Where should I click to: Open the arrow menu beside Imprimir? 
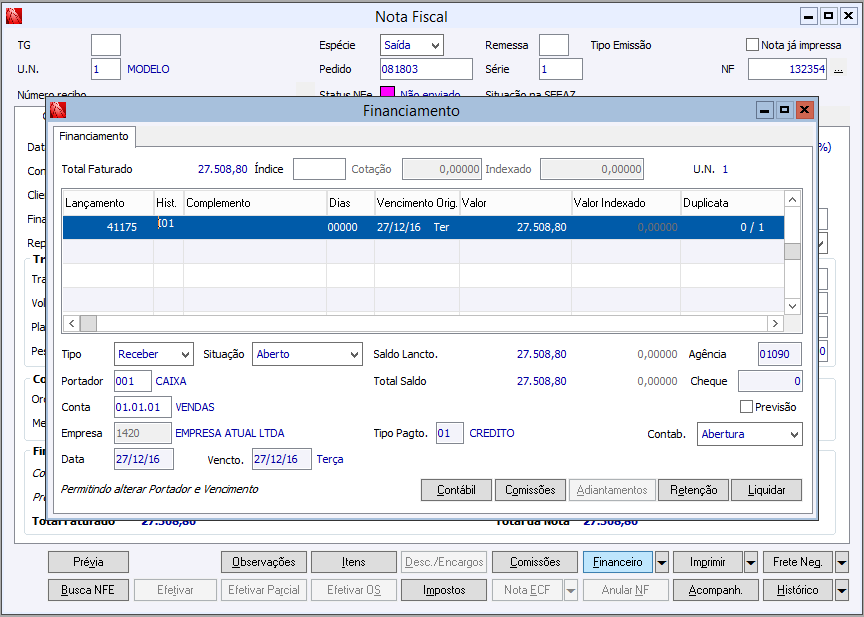(751, 562)
